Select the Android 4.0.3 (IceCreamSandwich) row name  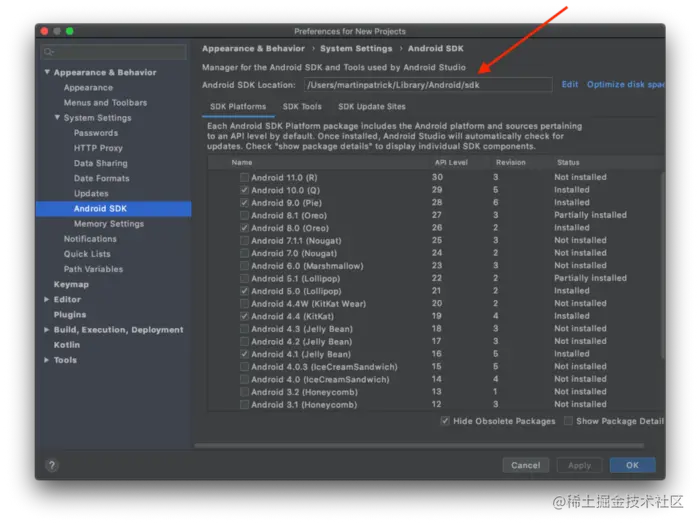click(x=324, y=367)
